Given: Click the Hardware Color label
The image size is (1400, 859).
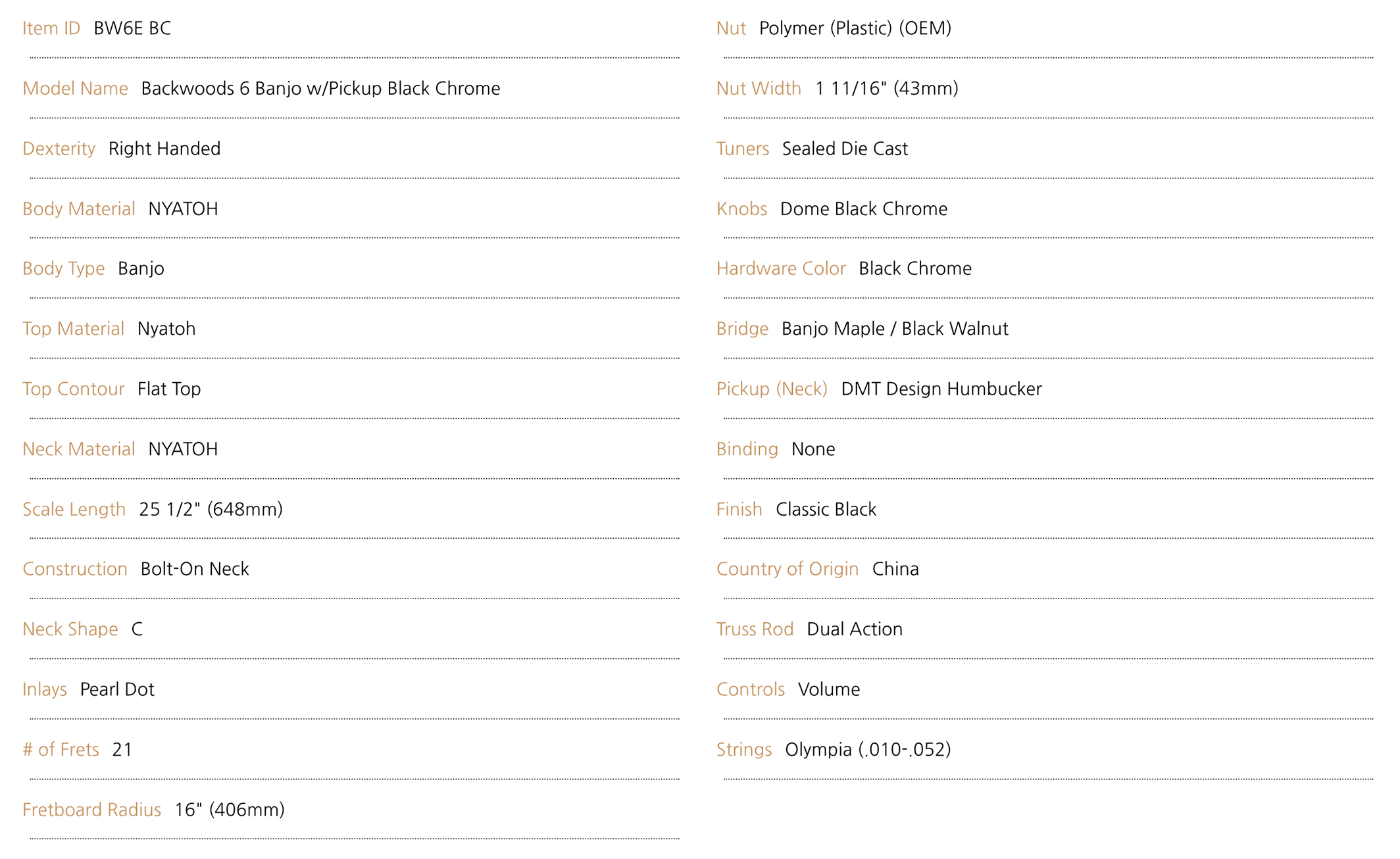Looking at the screenshot, I should pos(781,268).
